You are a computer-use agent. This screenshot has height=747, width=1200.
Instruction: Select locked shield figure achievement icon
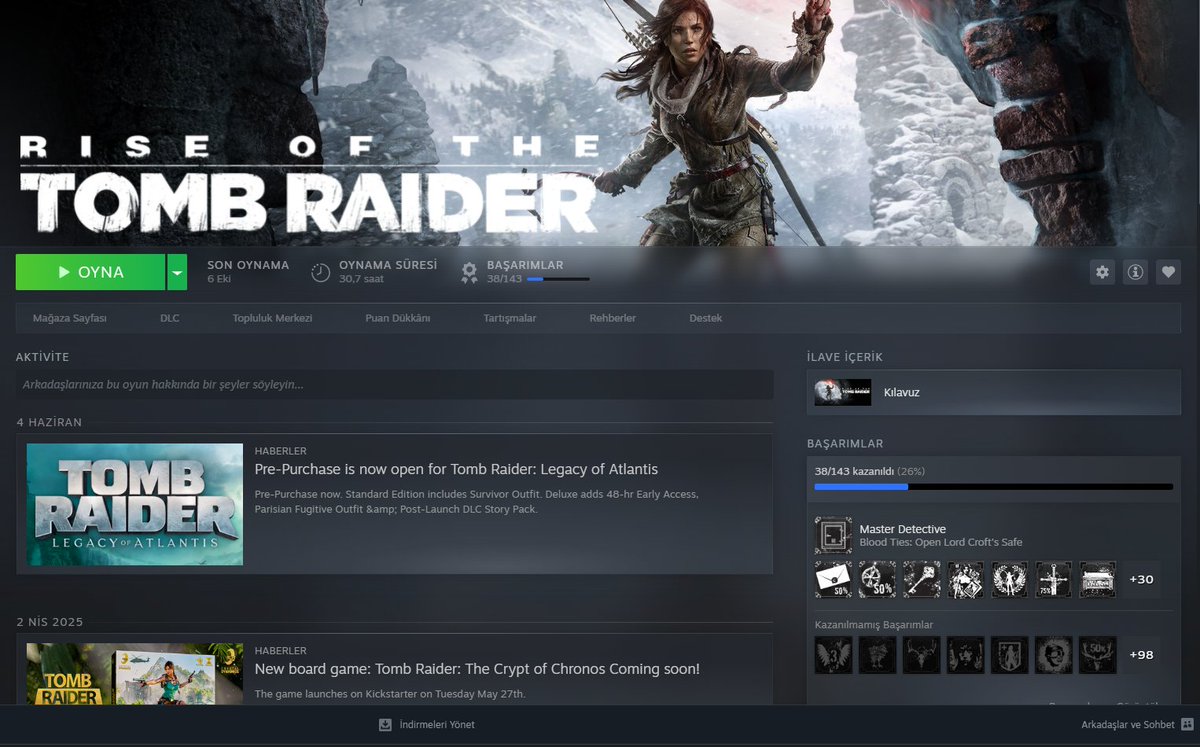tap(1010, 655)
